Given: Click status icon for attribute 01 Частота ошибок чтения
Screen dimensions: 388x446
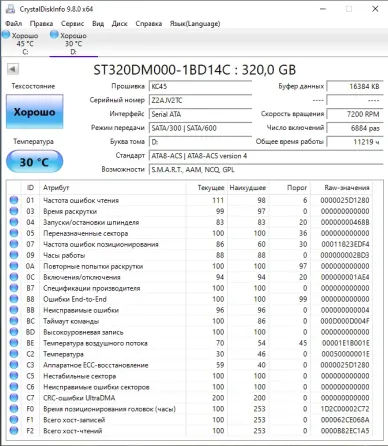Looking at the screenshot, I should (14, 200).
